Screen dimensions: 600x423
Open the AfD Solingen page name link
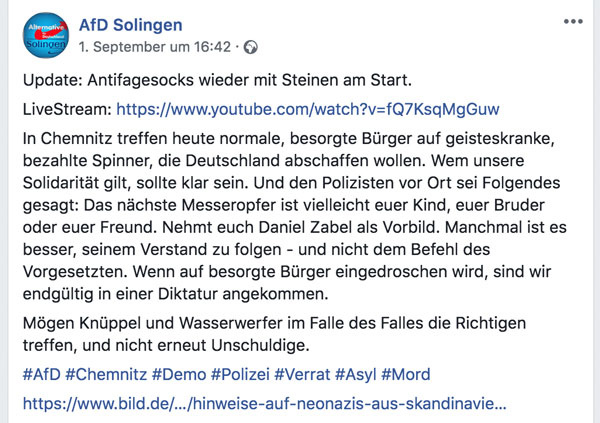point(130,22)
